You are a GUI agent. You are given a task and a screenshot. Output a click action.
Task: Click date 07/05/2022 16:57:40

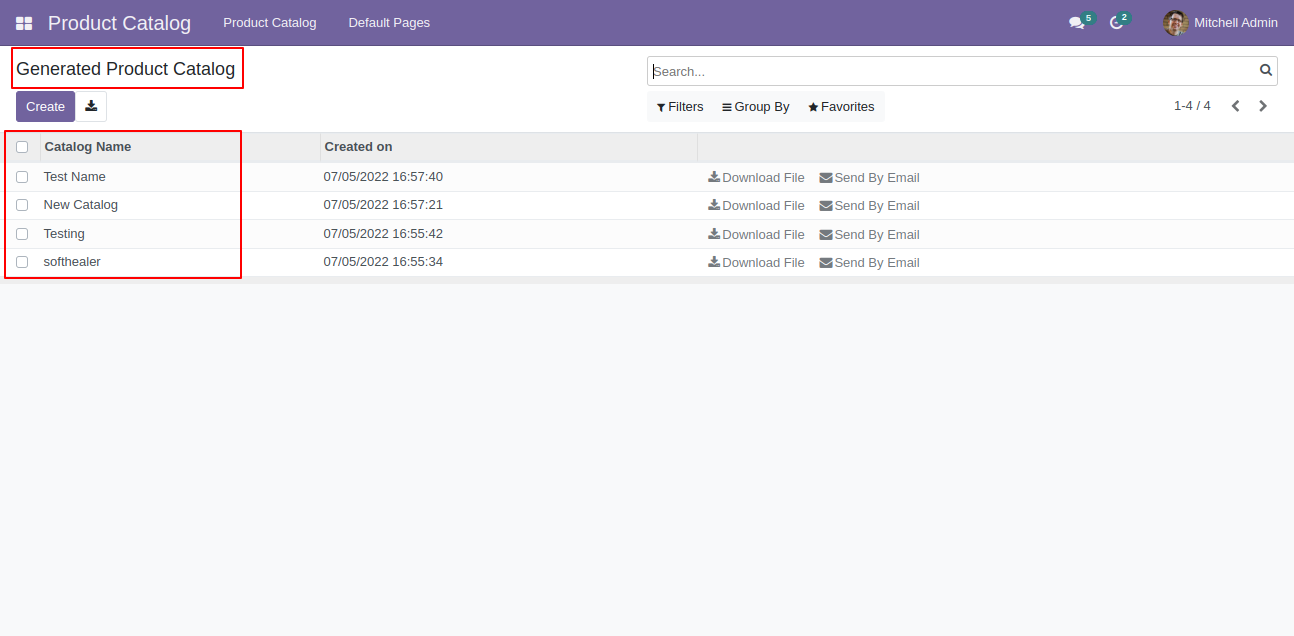tap(383, 177)
